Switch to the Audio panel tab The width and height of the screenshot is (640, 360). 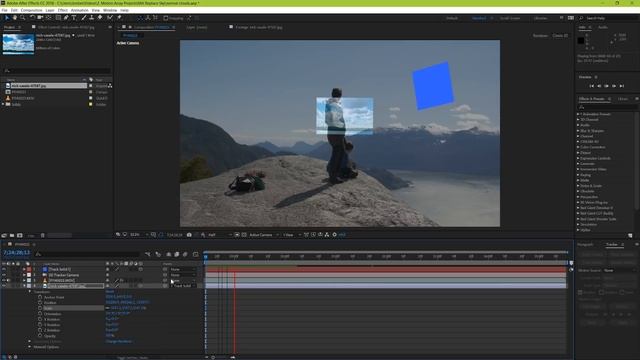click(x=603, y=27)
